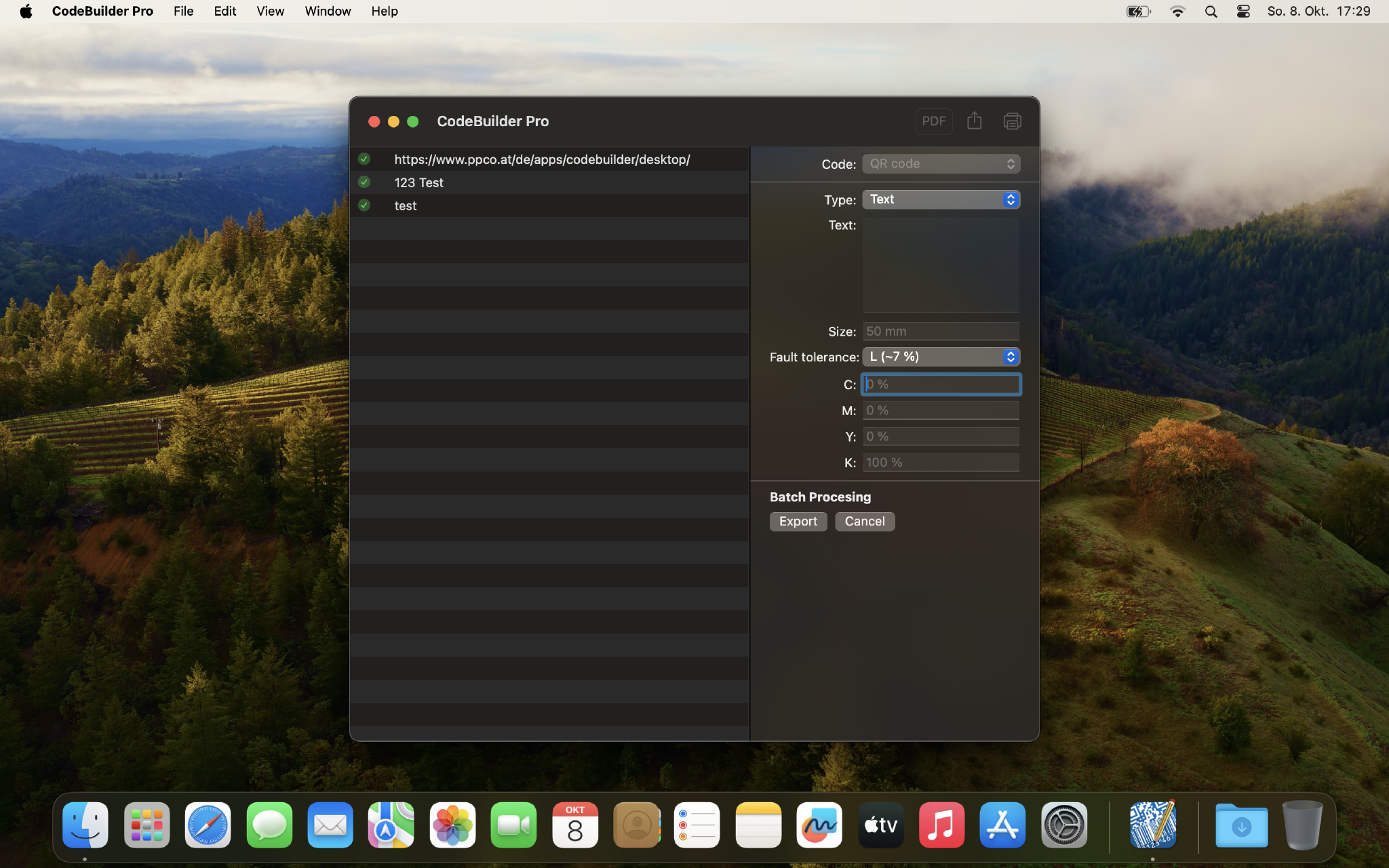Open Photos from the Dock

tap(452, 825)
